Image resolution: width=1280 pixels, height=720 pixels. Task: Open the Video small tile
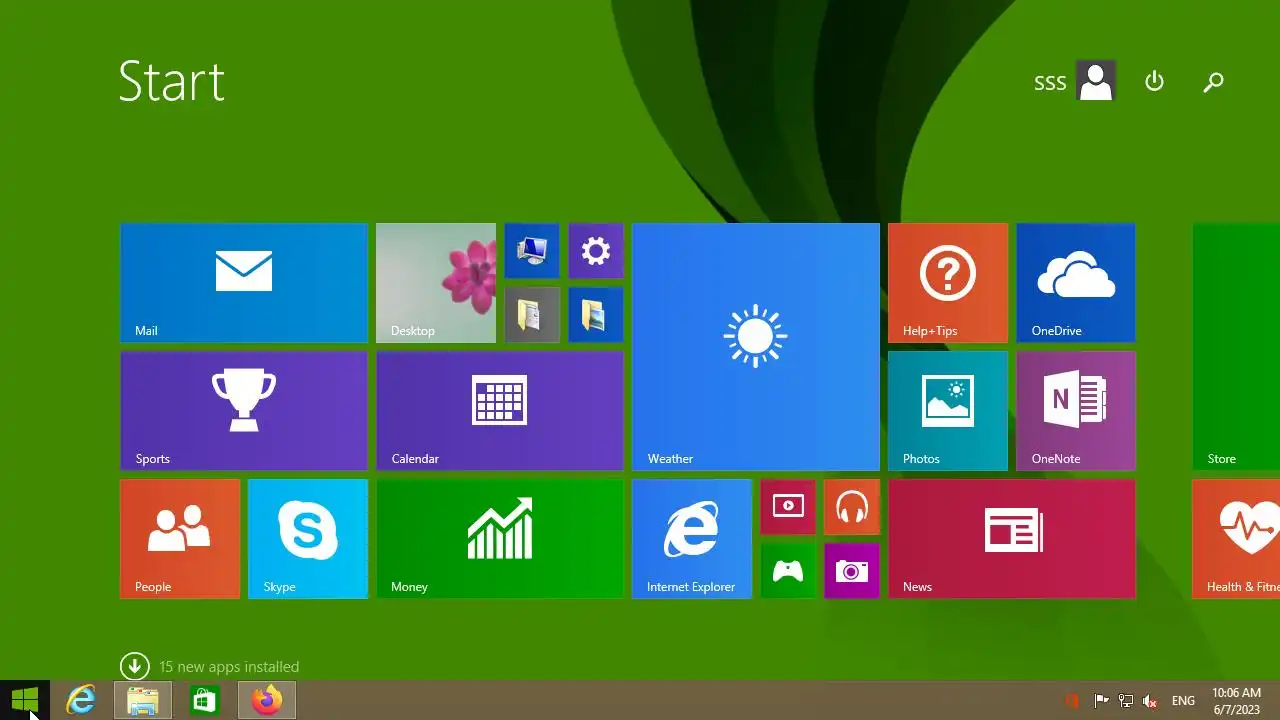pyautogui.click(x=788, y=507)
